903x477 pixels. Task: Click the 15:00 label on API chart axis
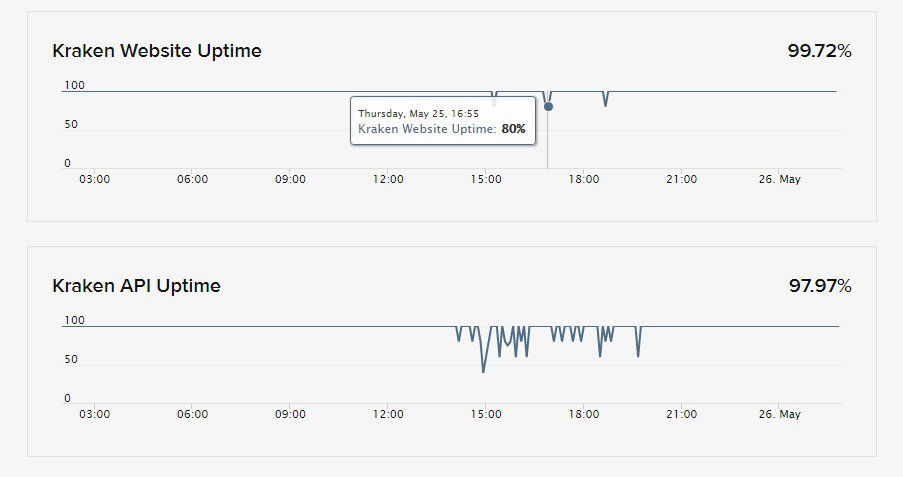pos(486,414)
